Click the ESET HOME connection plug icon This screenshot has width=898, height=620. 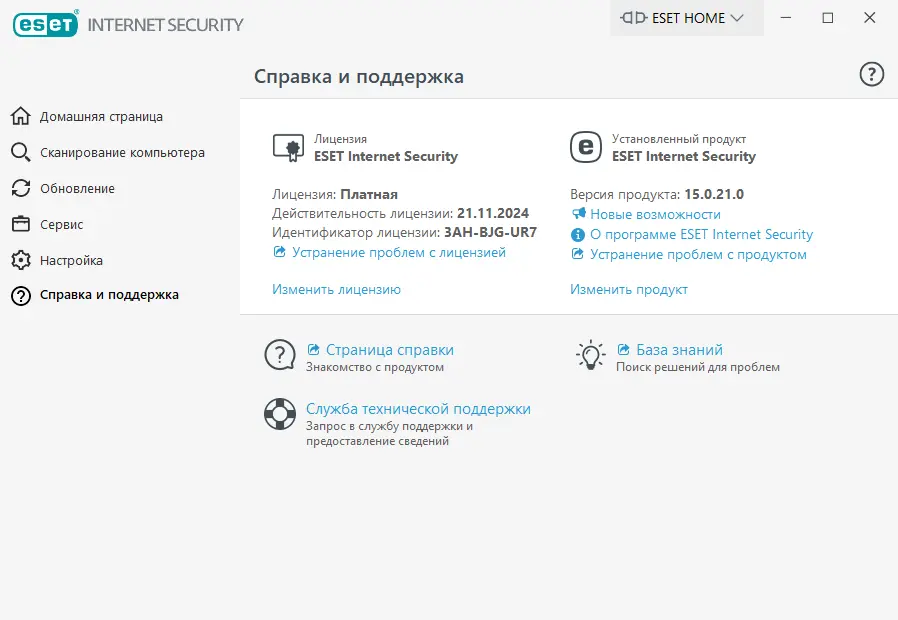[x=633, y=18]
